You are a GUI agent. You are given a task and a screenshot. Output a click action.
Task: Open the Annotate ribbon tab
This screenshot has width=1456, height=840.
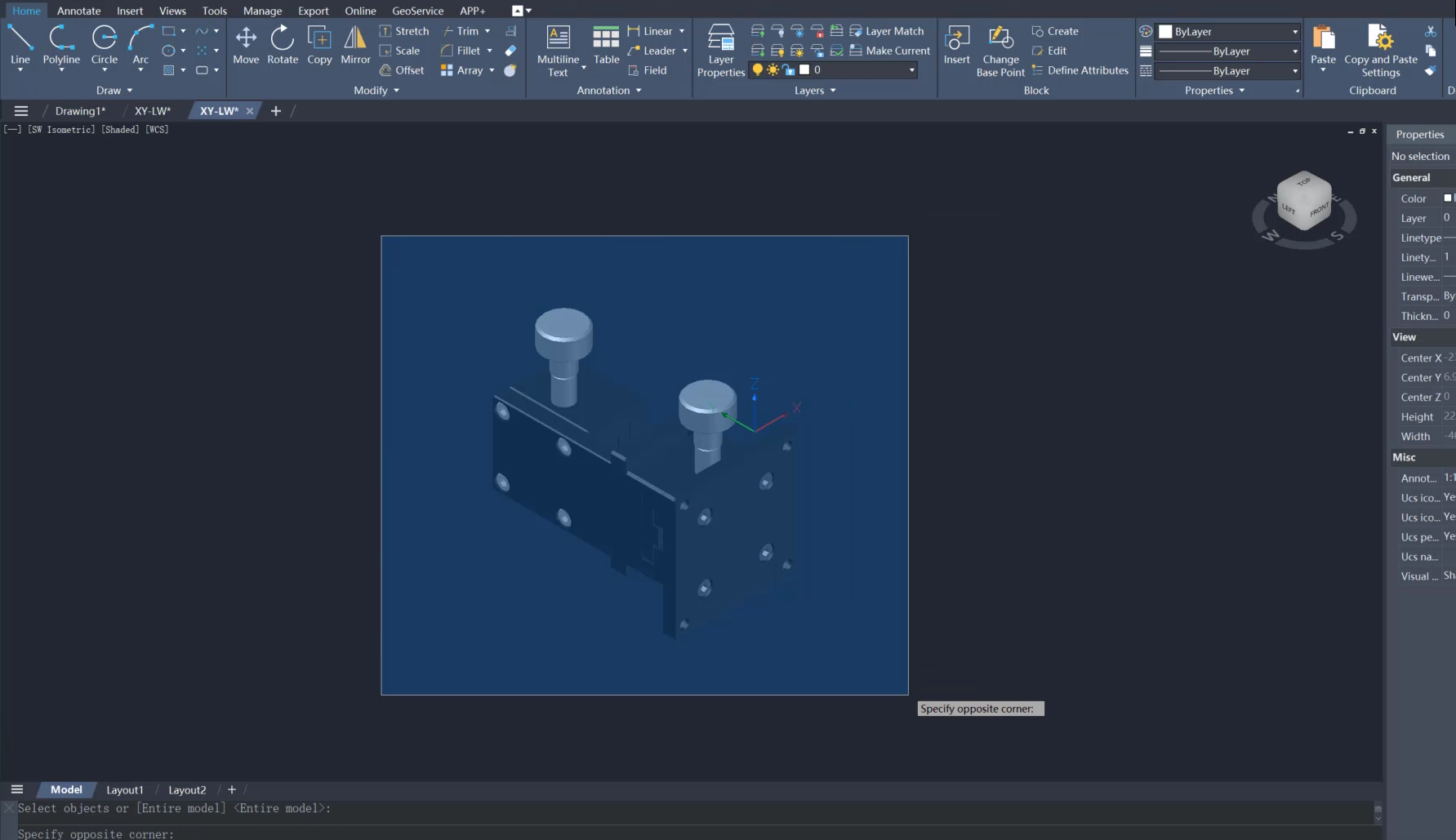pyautogui.click(x=78, y=11)
